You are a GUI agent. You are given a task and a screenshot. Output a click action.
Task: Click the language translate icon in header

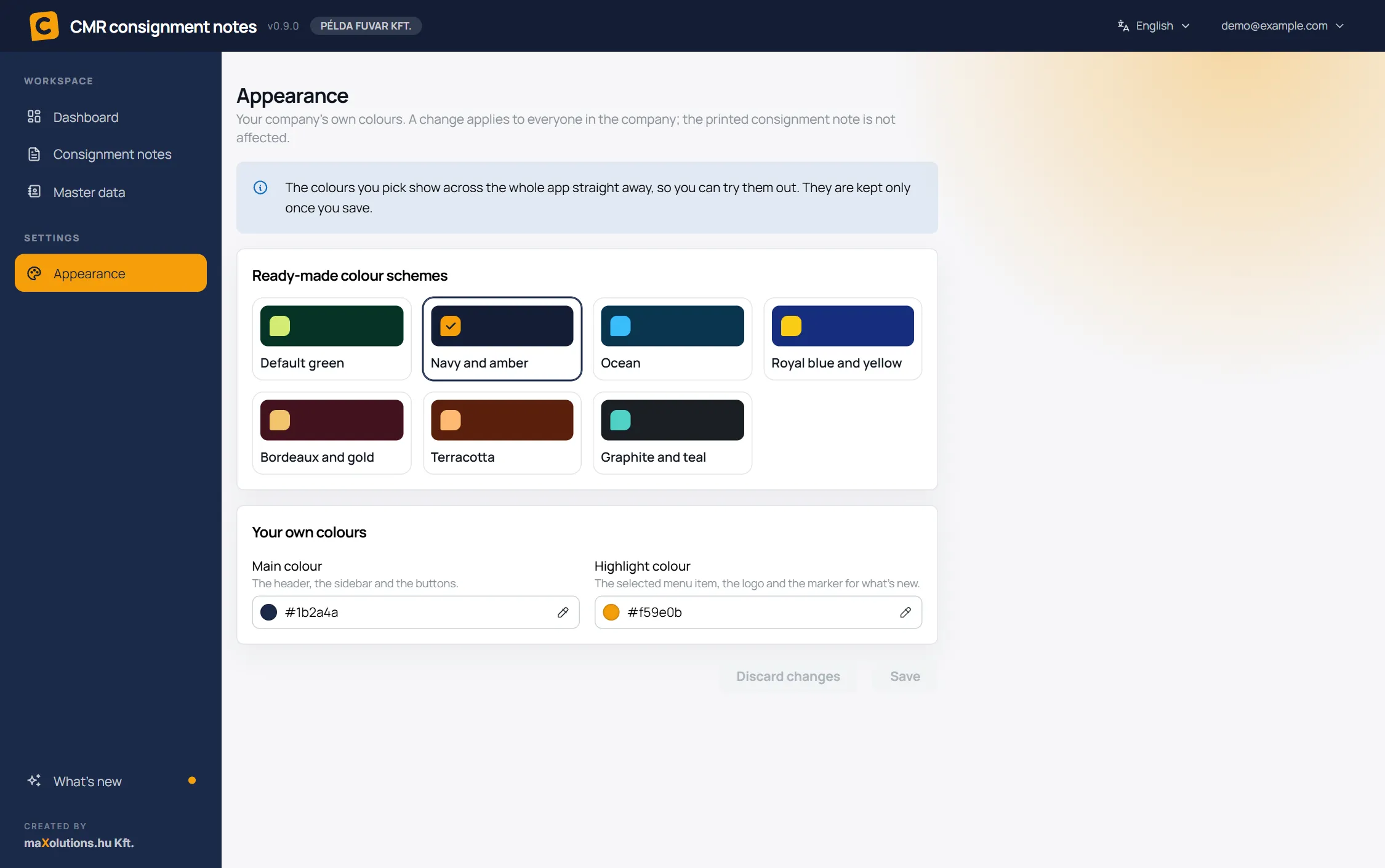[x=1123, y=26]
